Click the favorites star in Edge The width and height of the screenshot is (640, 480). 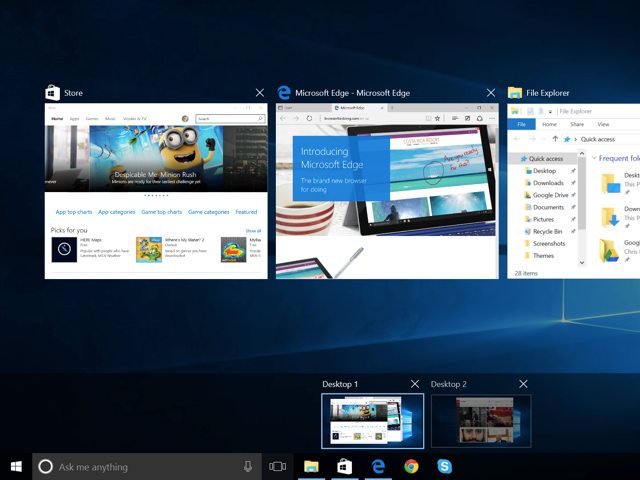(x=437, y=118)
